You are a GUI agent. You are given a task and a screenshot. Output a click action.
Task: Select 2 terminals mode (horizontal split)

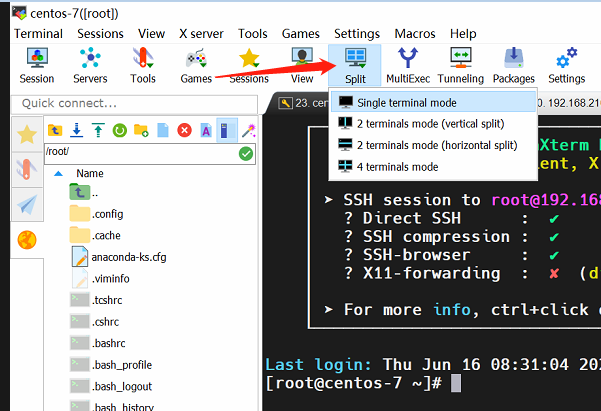(x=433, y=145)
